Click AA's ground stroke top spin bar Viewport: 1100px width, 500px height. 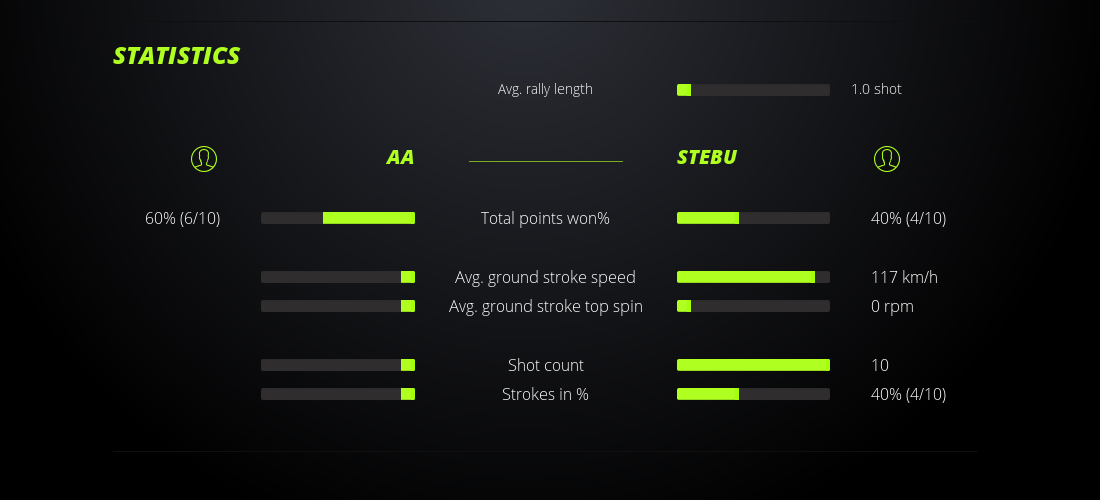tap(338, 306)
